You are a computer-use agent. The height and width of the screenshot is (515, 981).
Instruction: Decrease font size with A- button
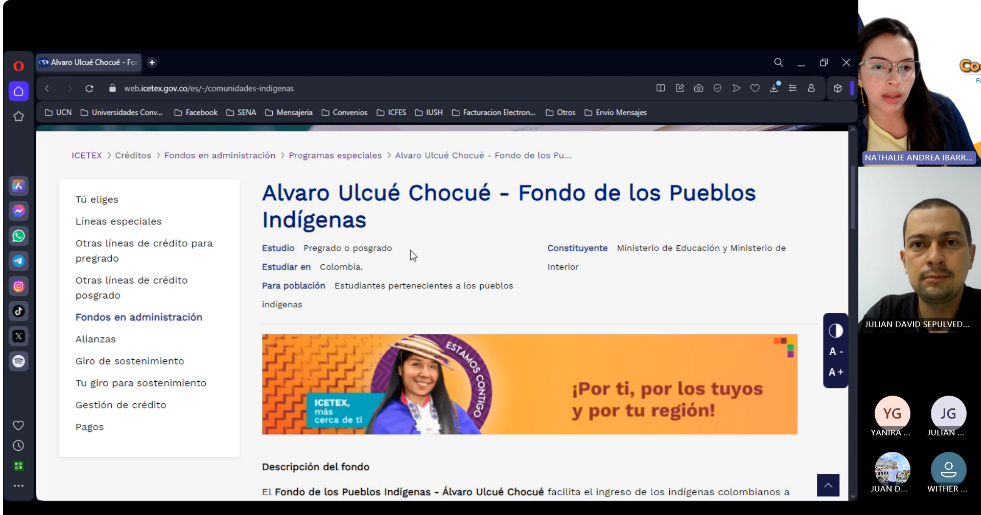836,351
